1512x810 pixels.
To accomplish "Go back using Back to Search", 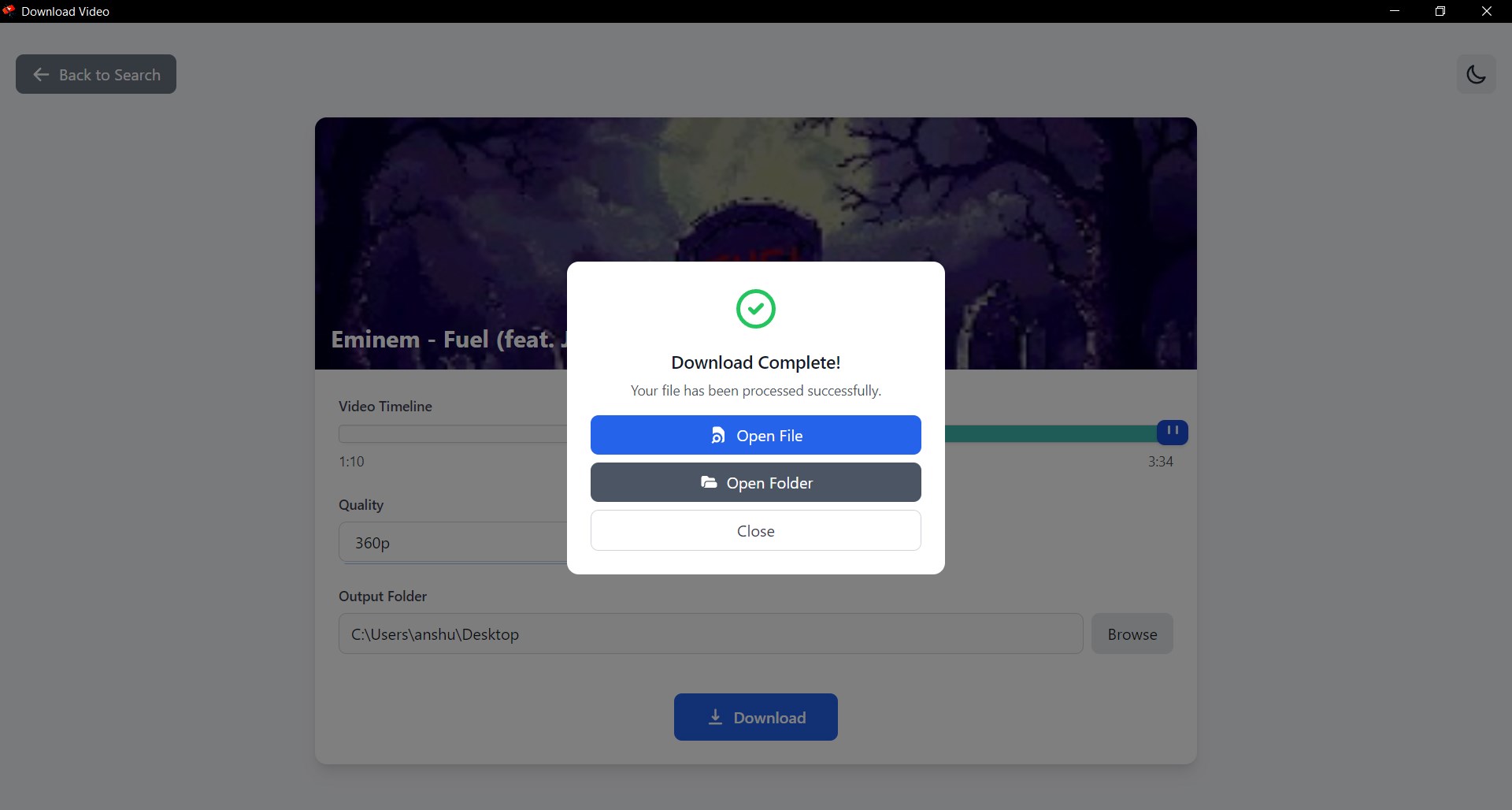I will coord(96,74).
